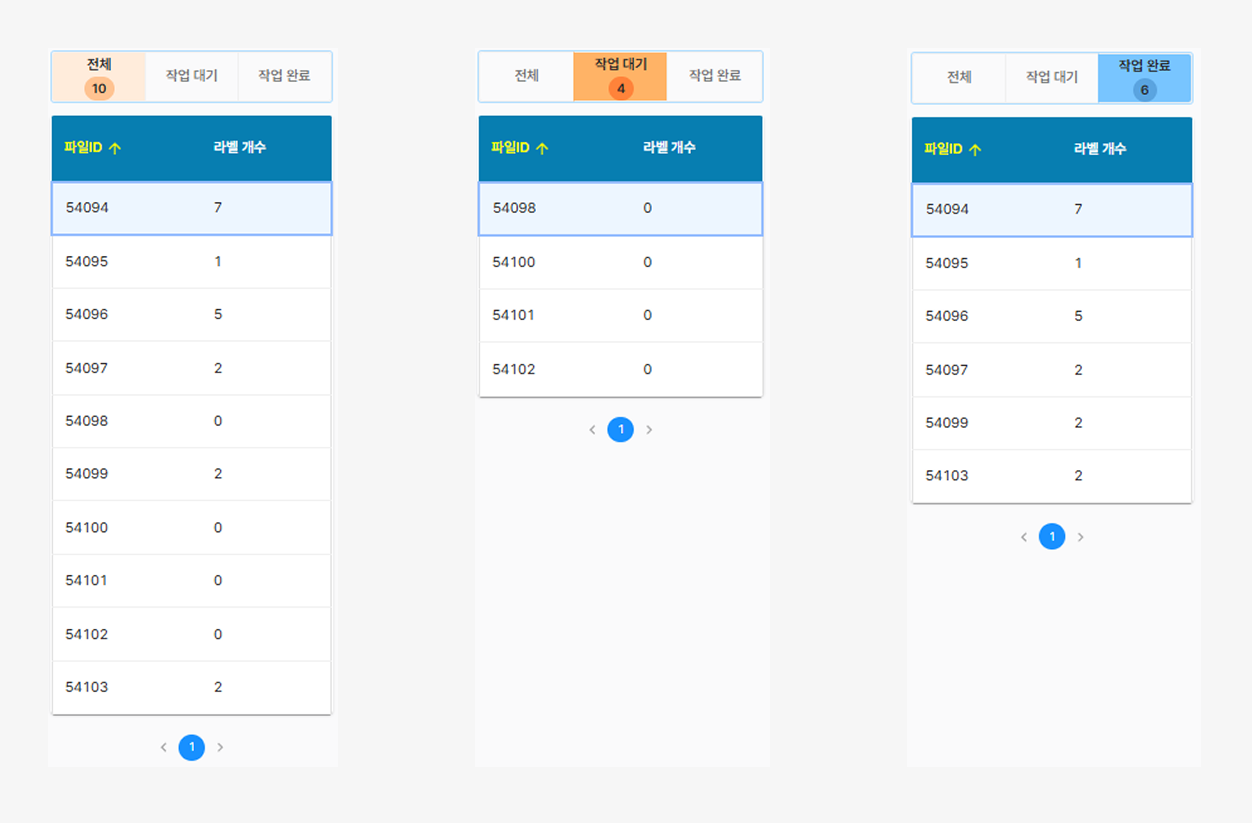Select file 54099 in the 10-file table
The image size is (1252, 823).
point(192,474)
